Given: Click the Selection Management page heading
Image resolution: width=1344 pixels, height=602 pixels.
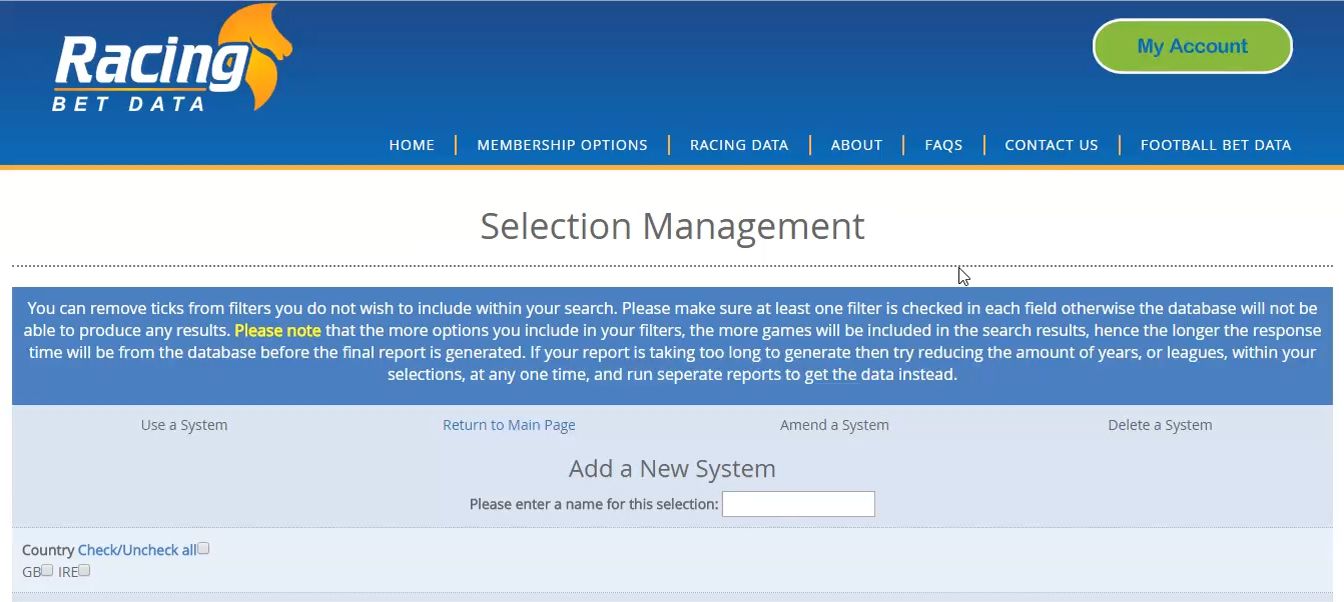Looking at the screenshot, I should [672, 226].
